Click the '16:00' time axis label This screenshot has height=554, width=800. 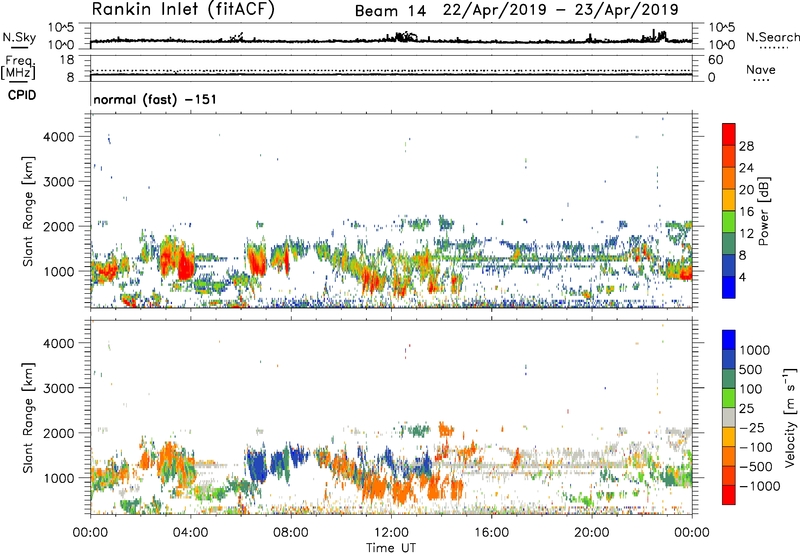click(491, 533)
